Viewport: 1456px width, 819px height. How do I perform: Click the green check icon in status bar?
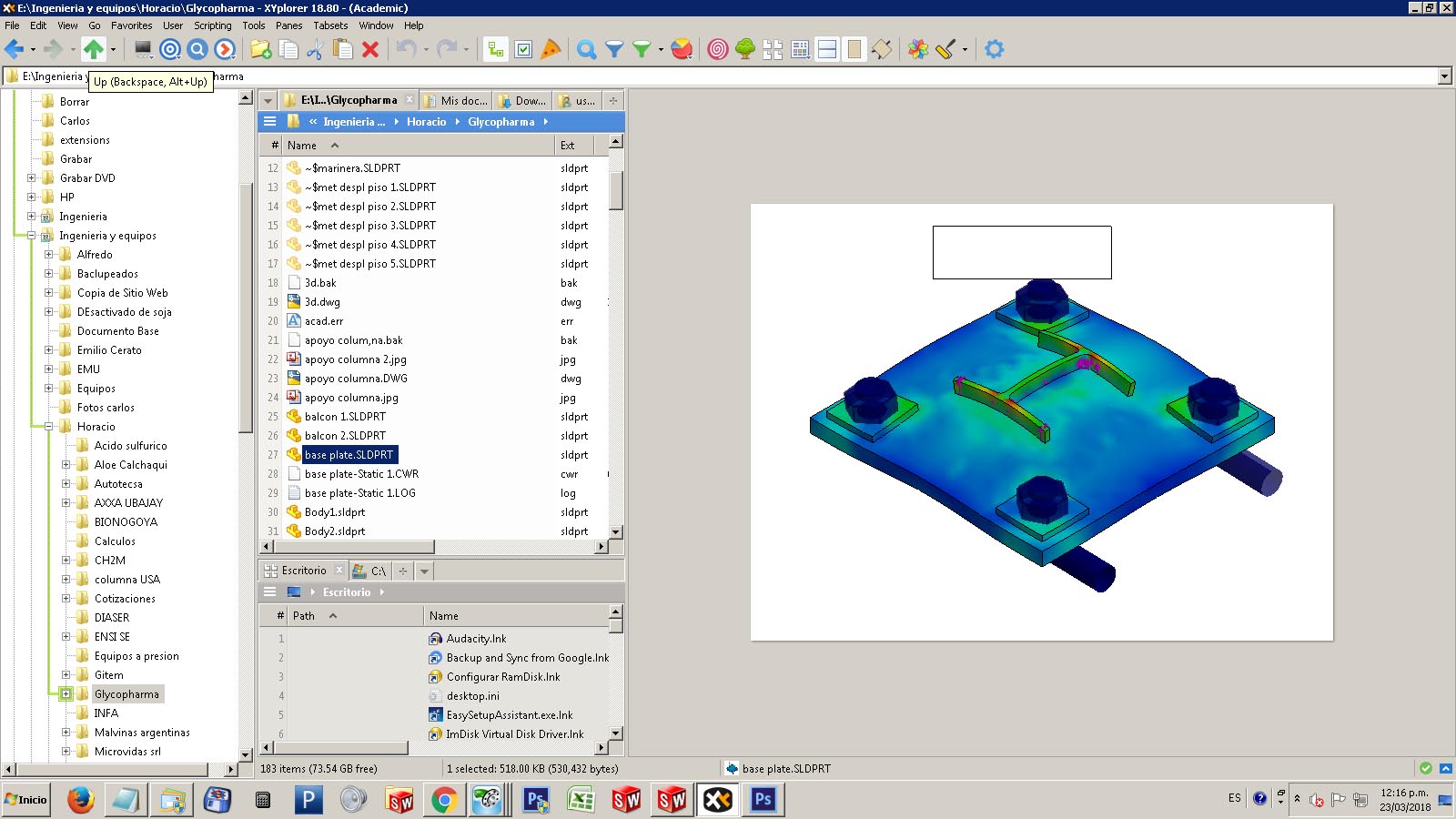click(1426, 768)
